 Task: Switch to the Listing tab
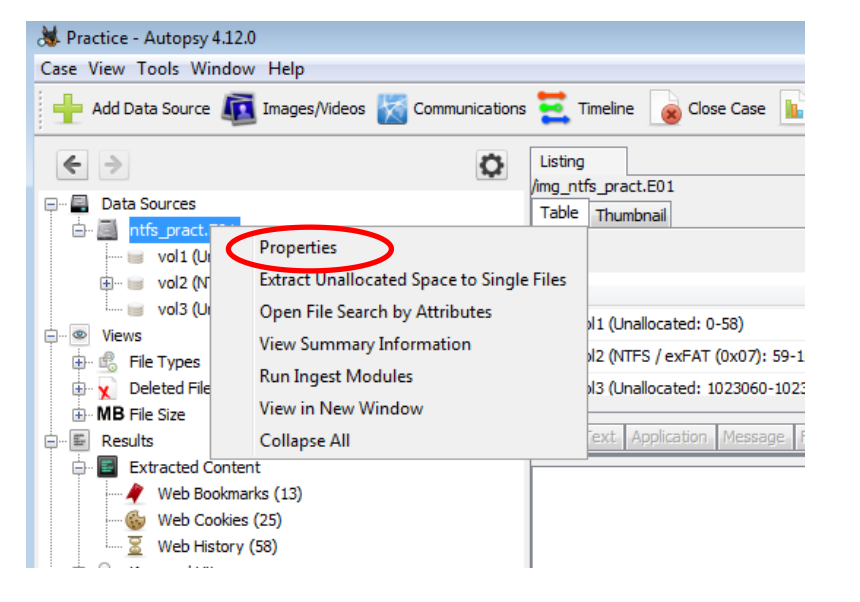coord(579,162)
